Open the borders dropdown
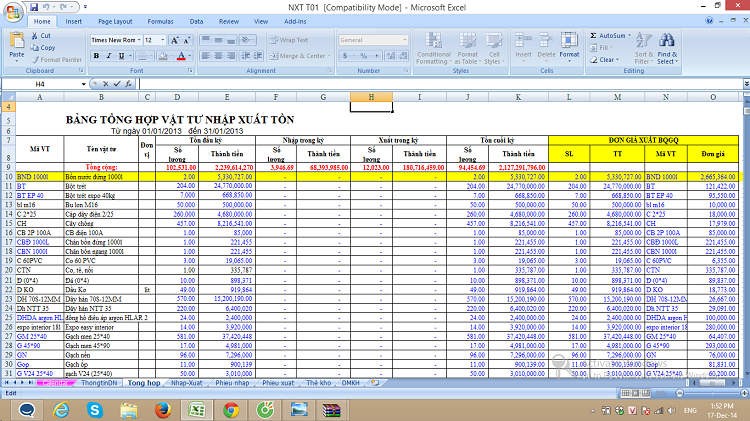The image size is (750, 421). (150, 56)
